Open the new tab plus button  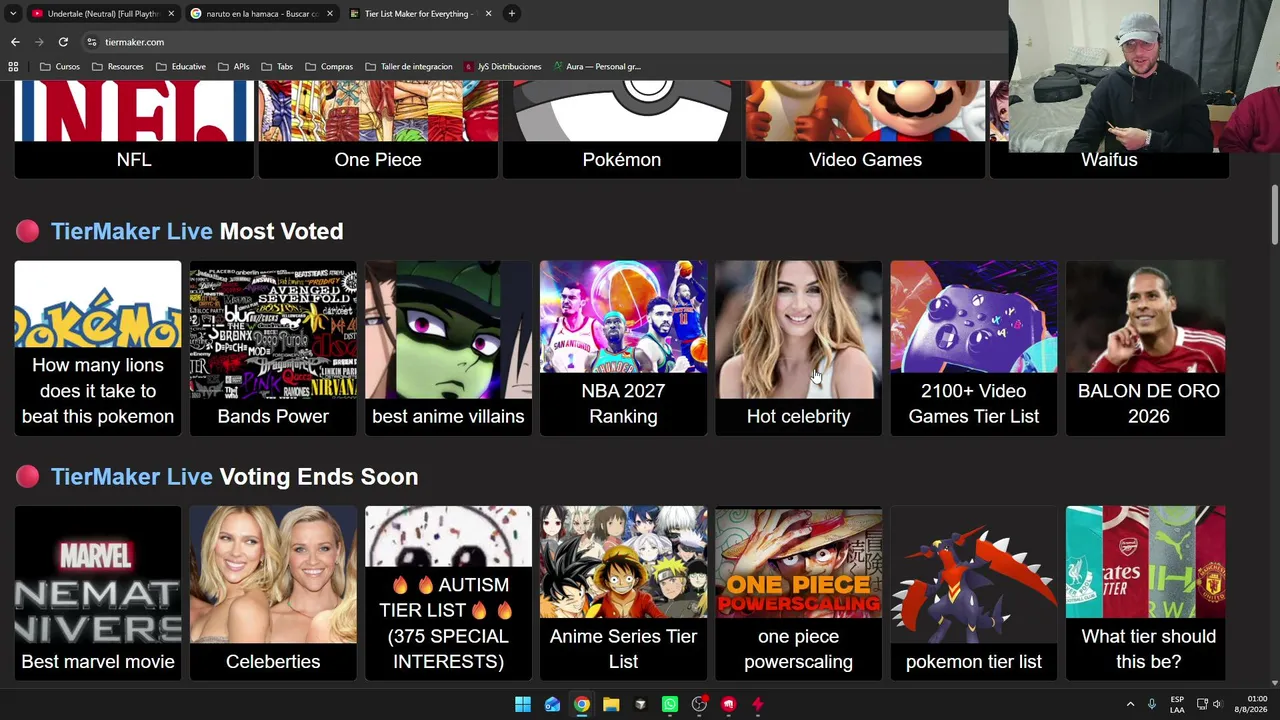(511, 14)
